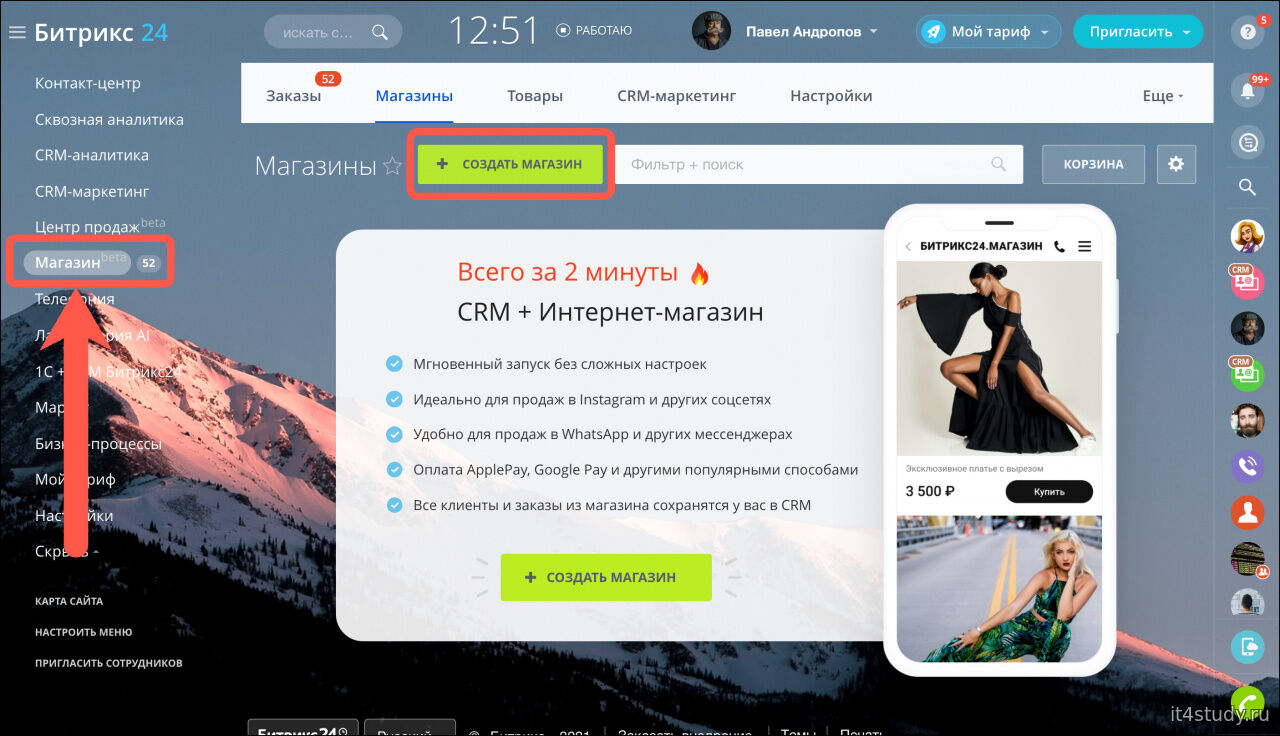The image size is (1280, 736).
Task: Switch to the Заказы tab
Action: (293, 96)
